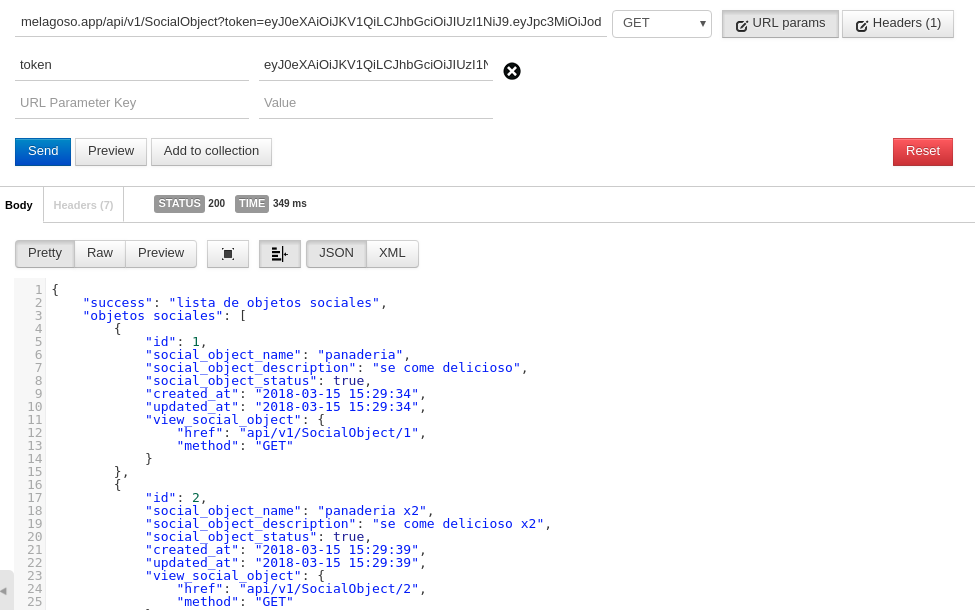Focus the URL Parameter Key field
The image size is (975, 610).
click(x=131, y=103)
